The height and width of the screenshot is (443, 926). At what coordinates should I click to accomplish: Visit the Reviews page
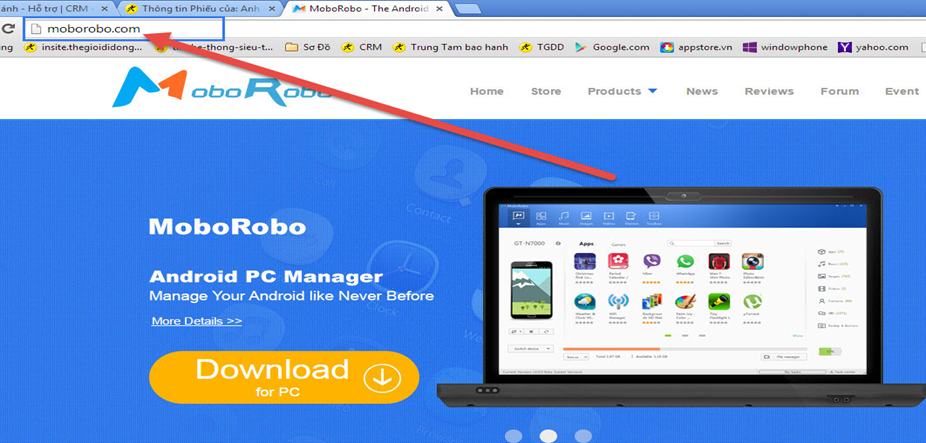coord(769,92)
